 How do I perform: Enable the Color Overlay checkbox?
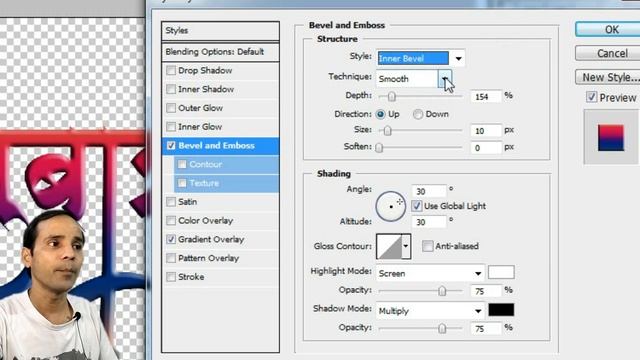(x=171, y=221)
